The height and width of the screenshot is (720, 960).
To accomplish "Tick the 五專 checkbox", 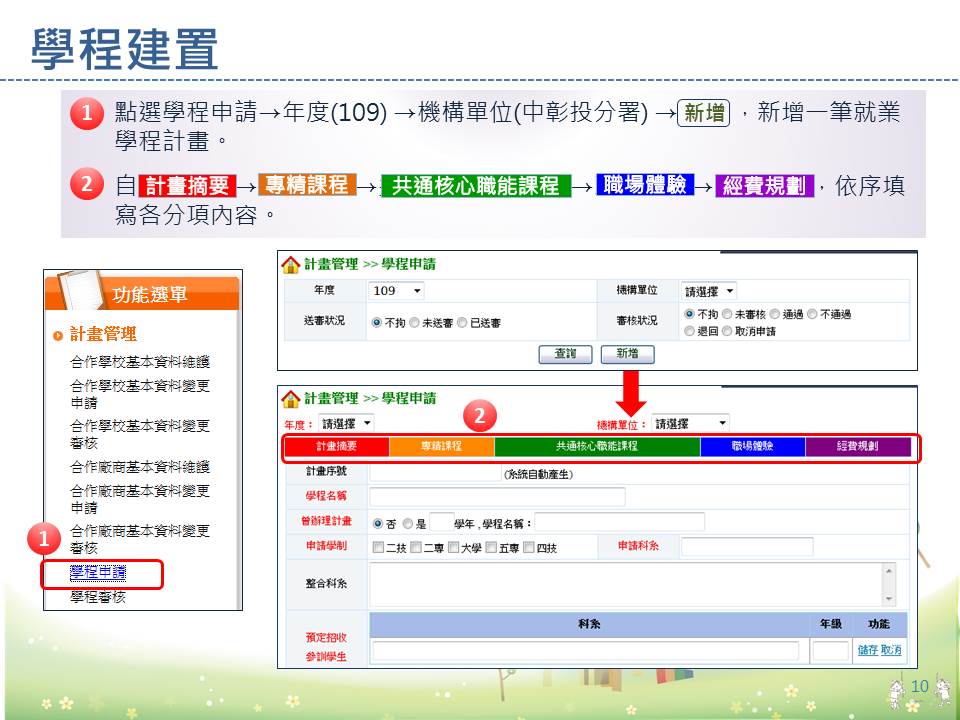I will [x=491, y=547].
